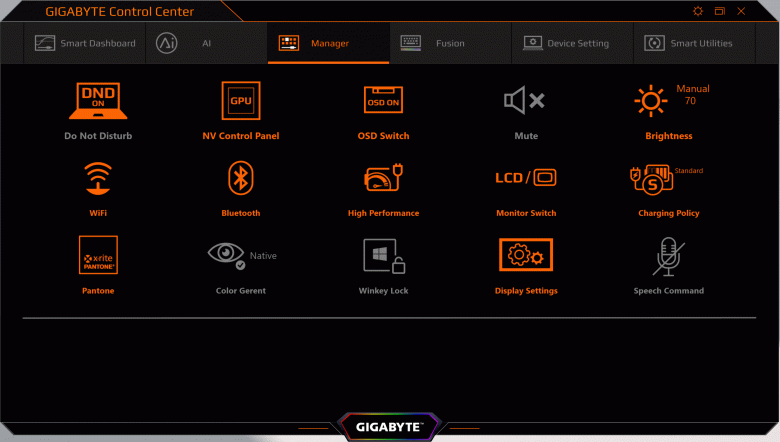
Task: Open Display Settings gear icon
Action: pyautogui.click(x=526, y=255)
